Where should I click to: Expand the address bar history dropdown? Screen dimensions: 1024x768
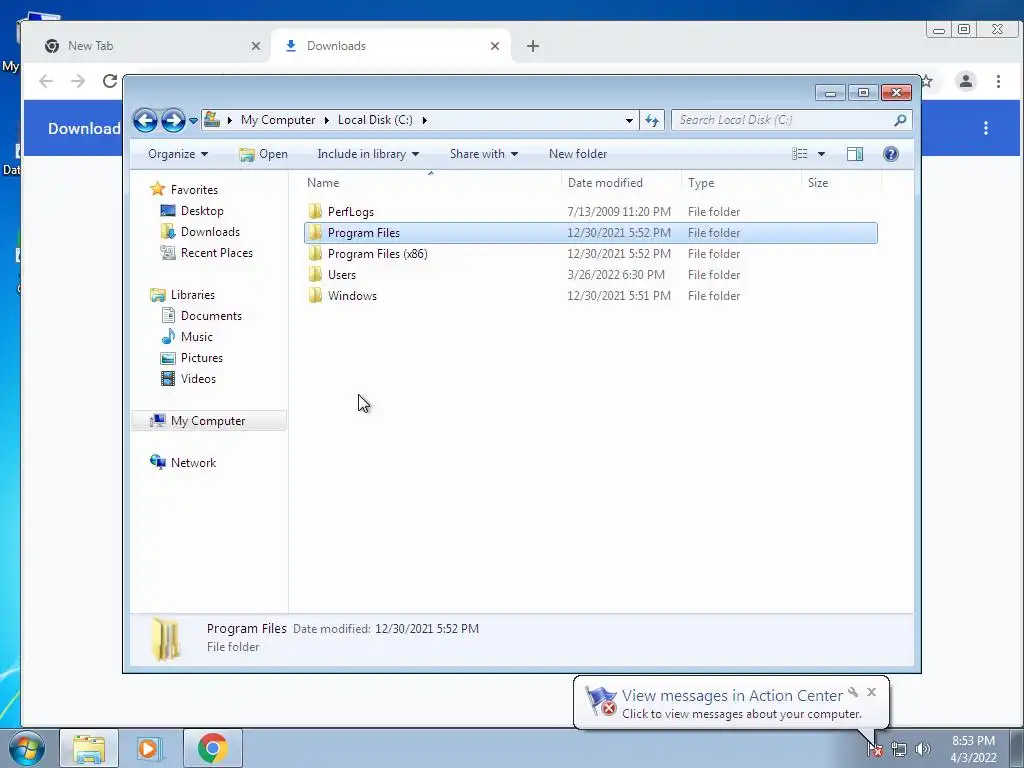tap(629, 120)
